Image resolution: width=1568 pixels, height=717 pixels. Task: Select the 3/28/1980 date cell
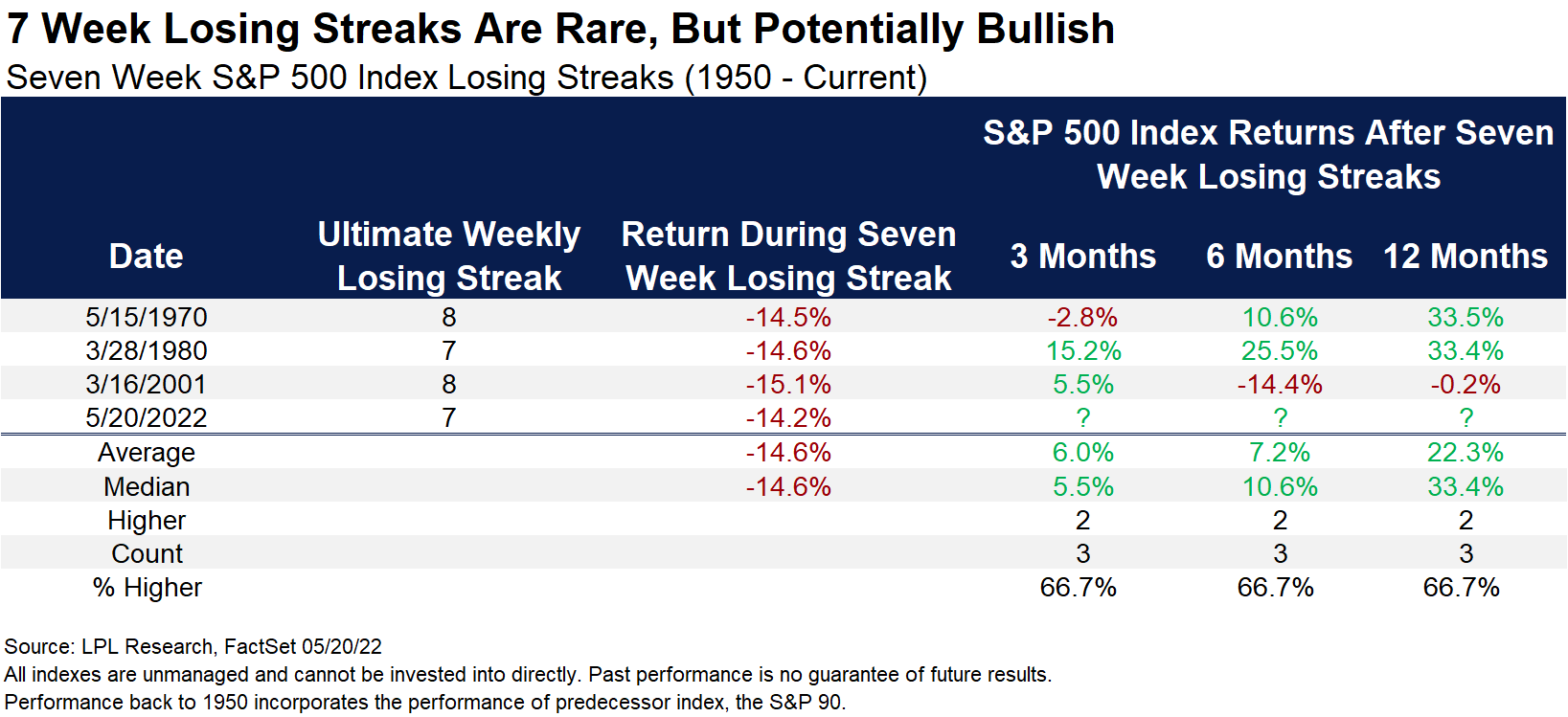click(146, 350)
